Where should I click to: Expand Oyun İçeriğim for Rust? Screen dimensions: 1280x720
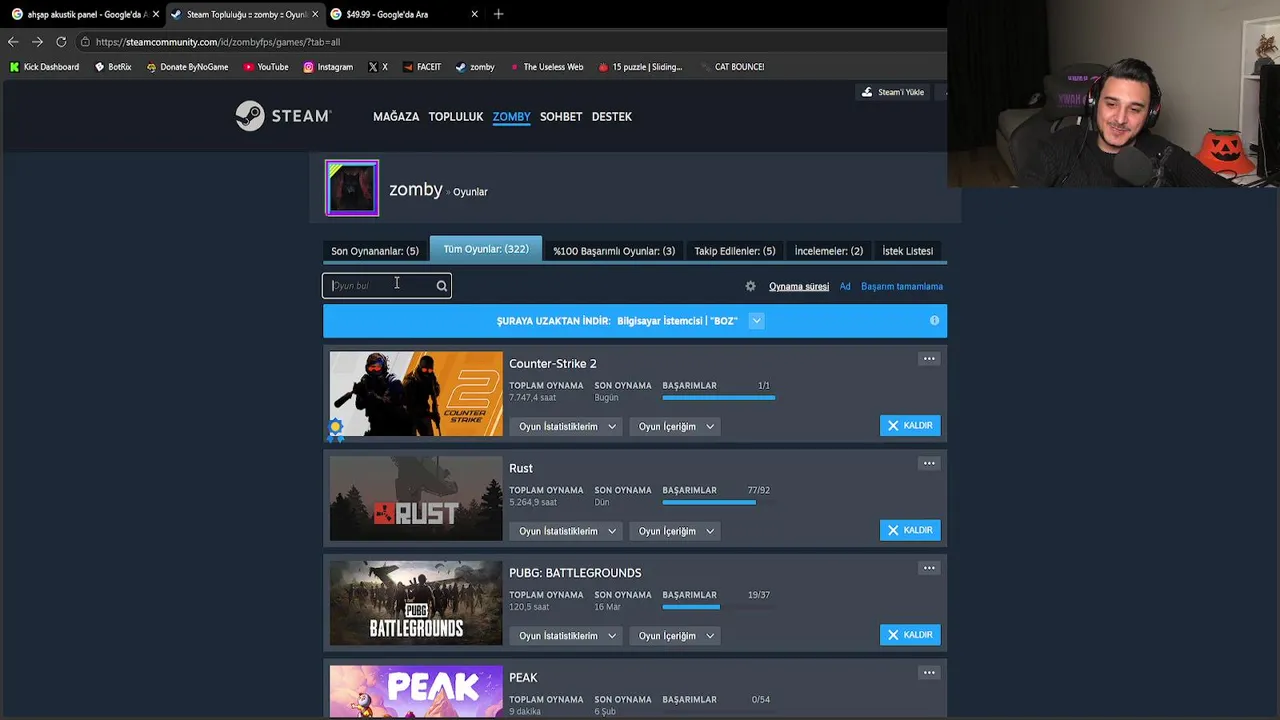676,531
